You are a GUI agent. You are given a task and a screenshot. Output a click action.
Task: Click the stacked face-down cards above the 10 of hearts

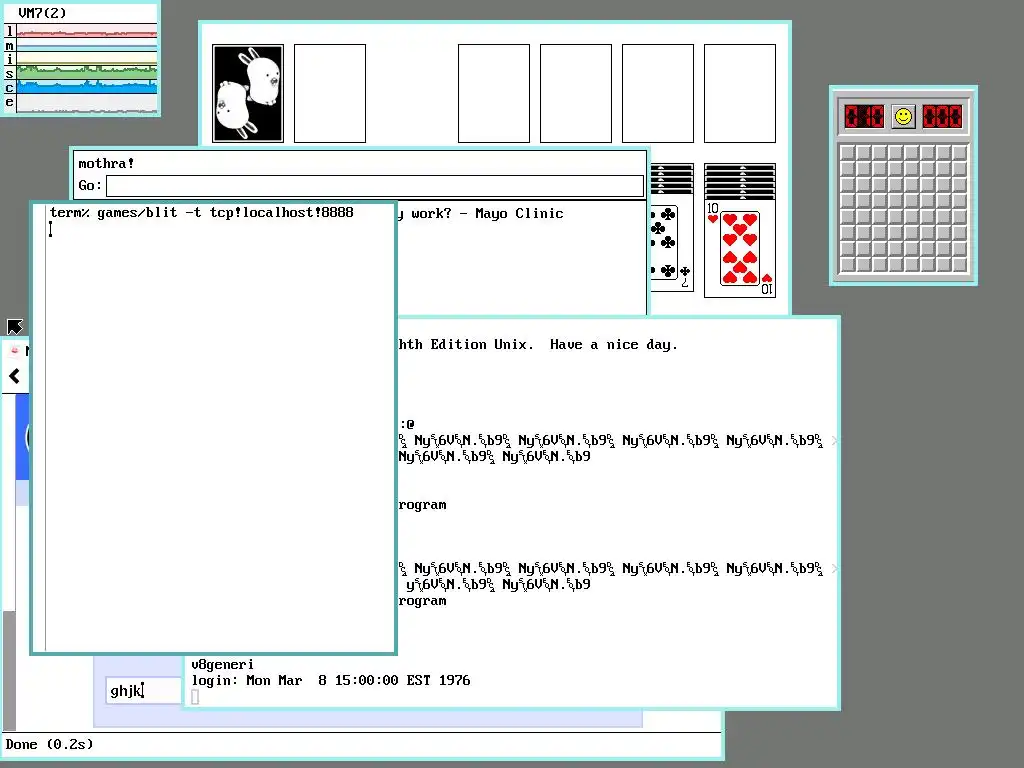(x=740, y=182)
